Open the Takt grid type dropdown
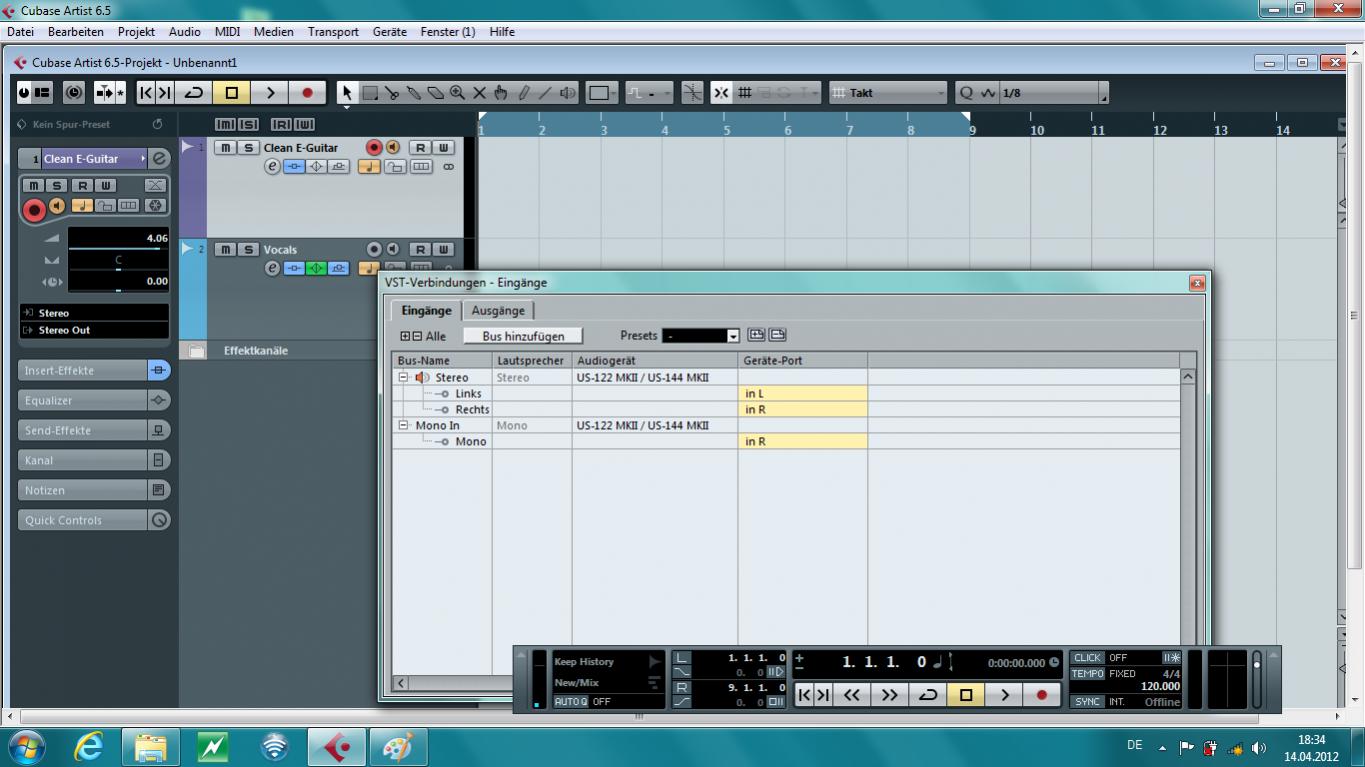 [x=888, y=93]
